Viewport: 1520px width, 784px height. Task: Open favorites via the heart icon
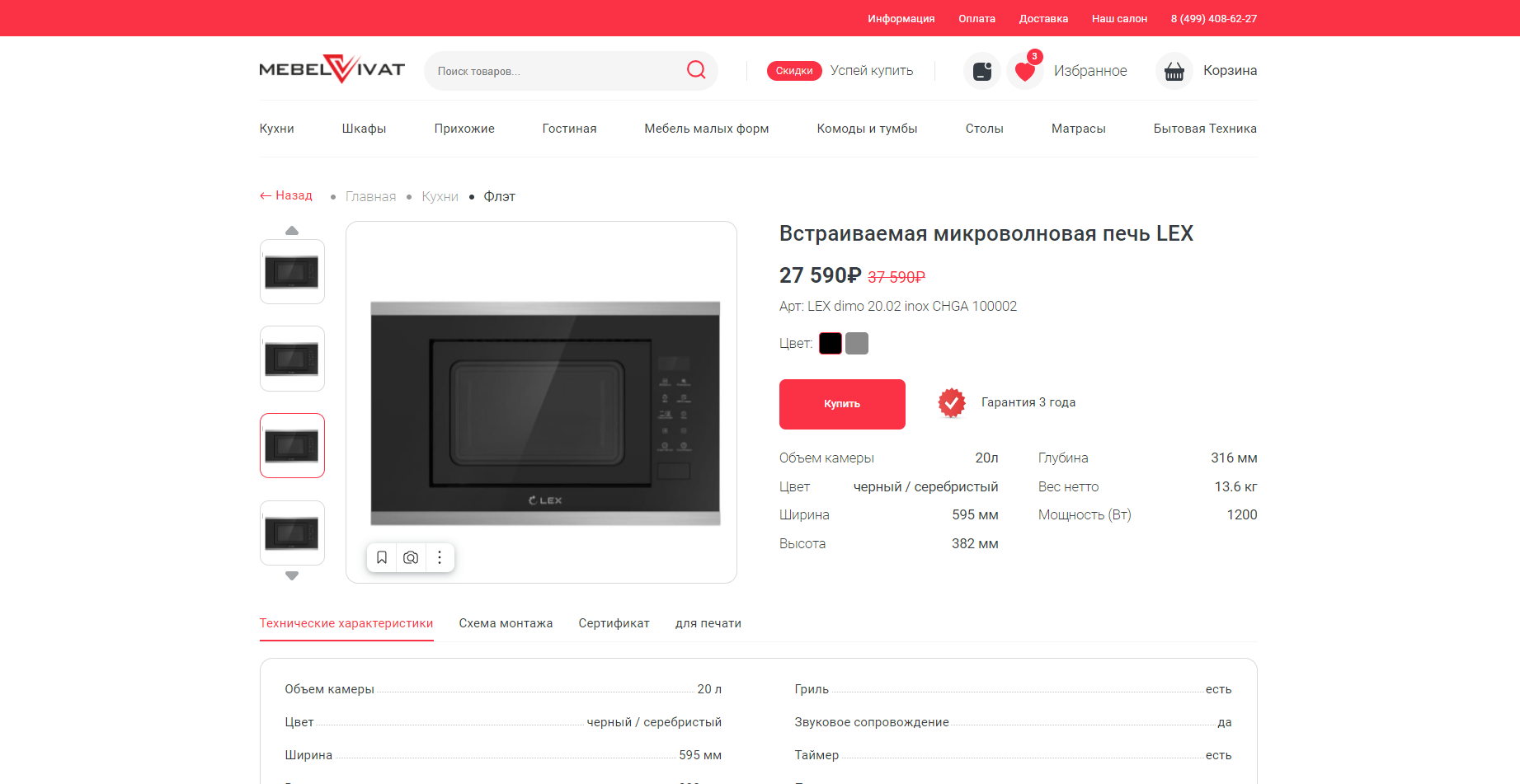click(1025, 71)
